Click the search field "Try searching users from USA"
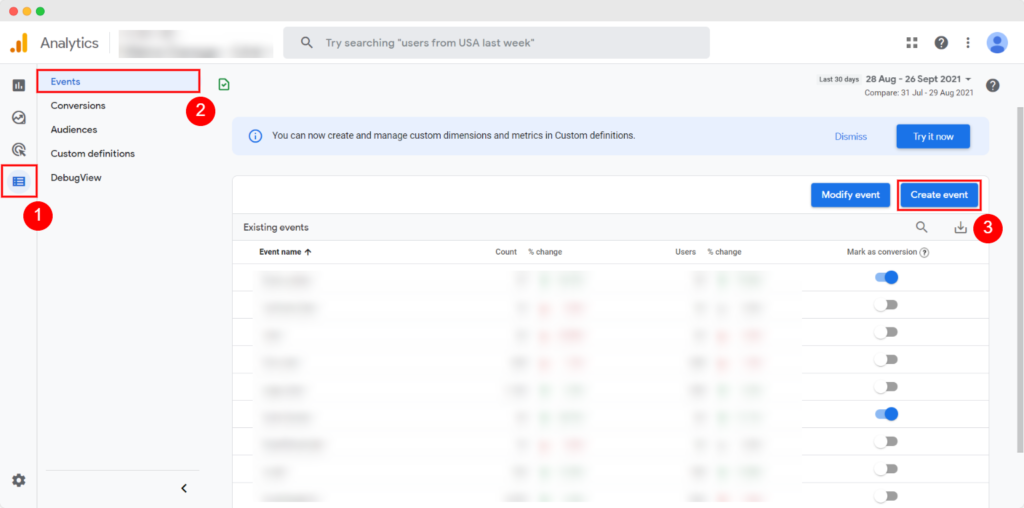 pos(496,43)
